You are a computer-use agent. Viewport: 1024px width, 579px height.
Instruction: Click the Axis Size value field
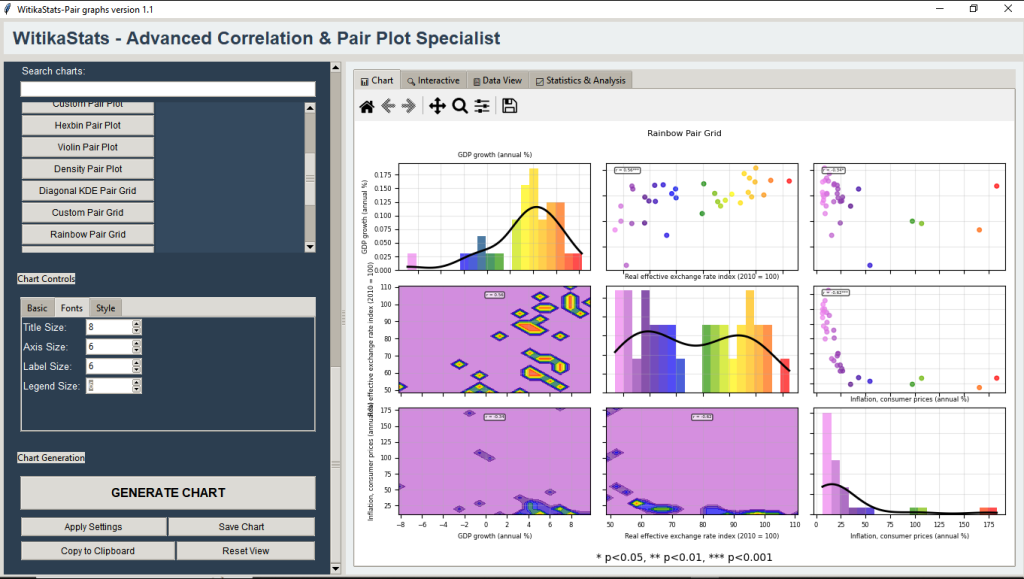point(109,347)
